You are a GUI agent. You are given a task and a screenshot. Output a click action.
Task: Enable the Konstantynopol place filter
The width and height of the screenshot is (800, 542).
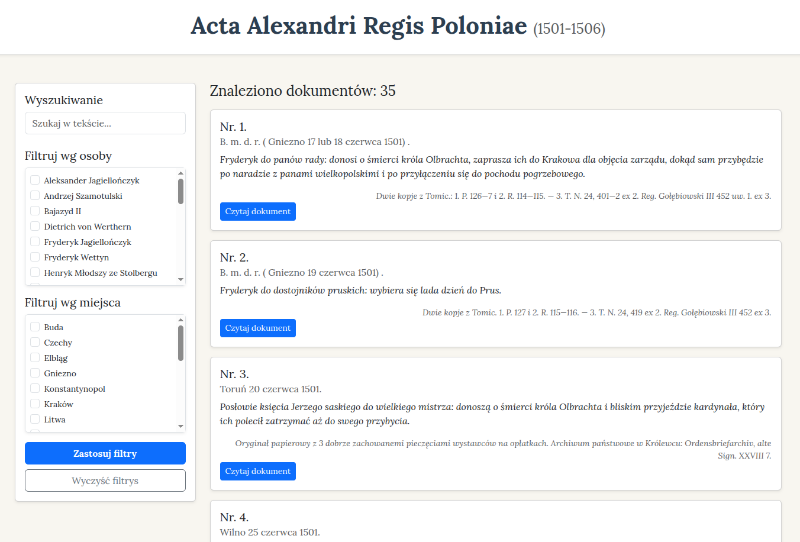point(35,389)
